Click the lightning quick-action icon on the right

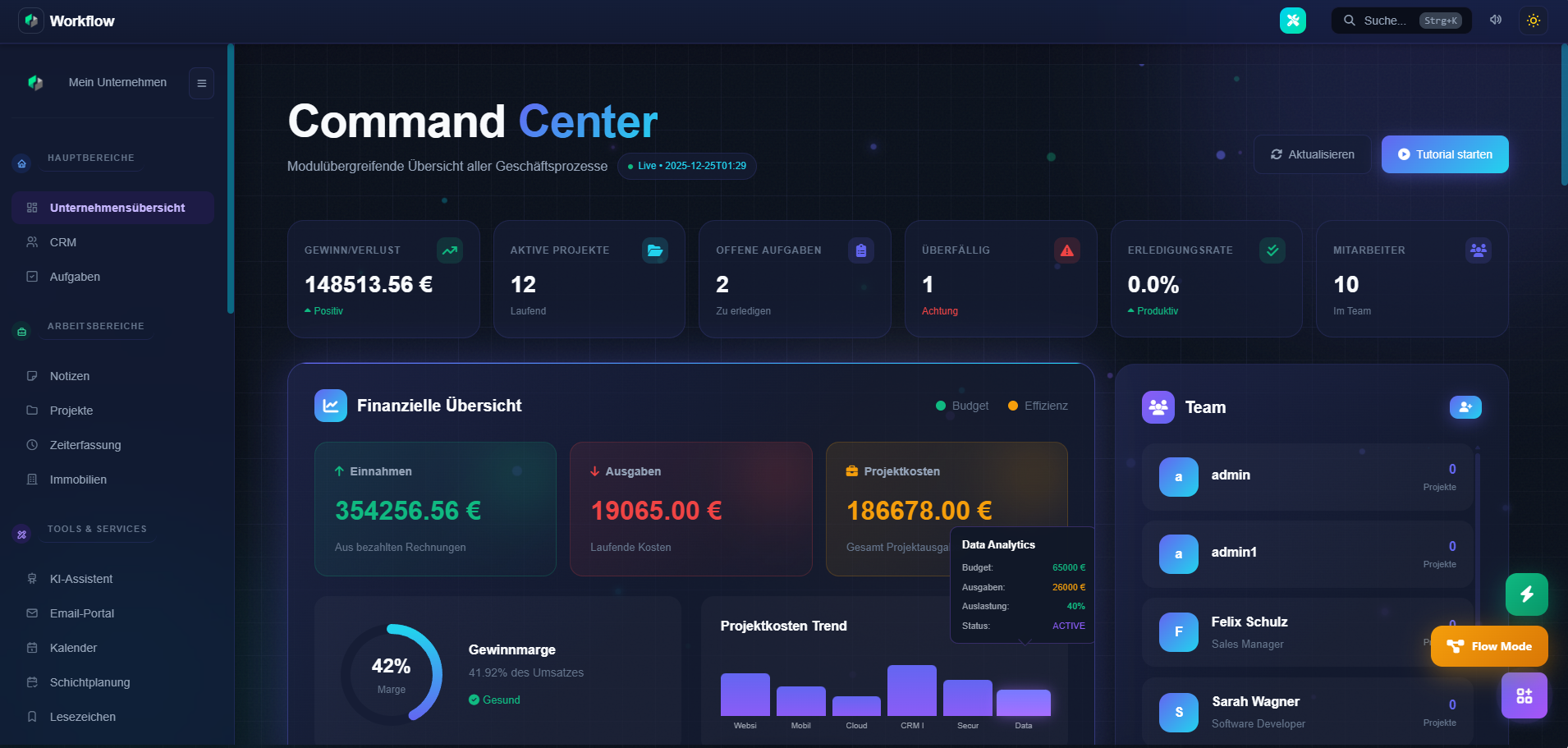[x=1526, y=594]
